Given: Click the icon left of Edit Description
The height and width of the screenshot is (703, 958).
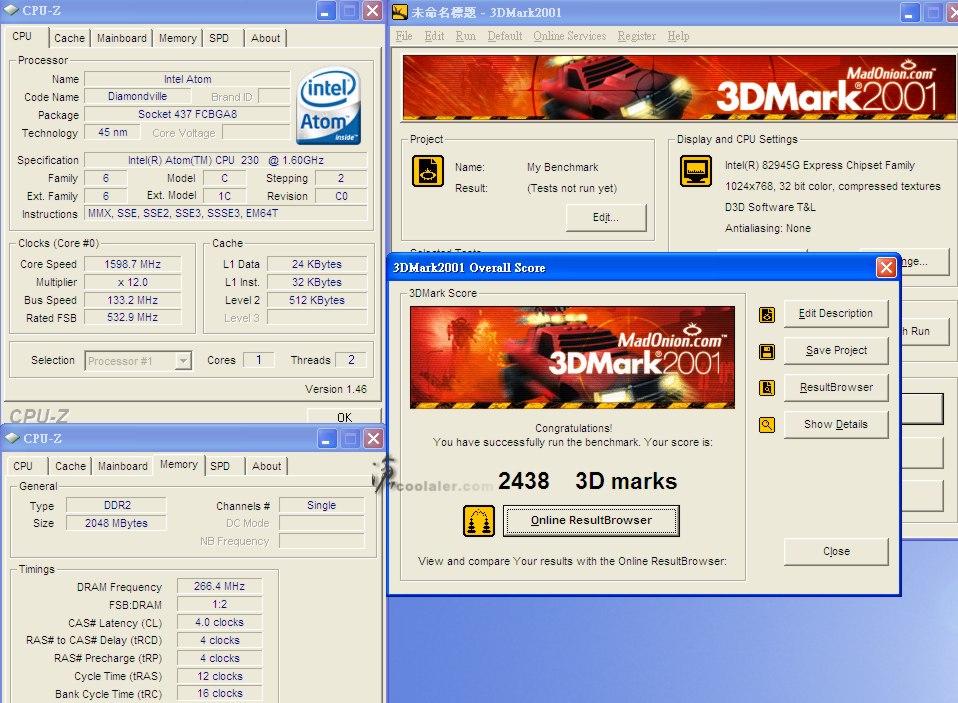Looking at the screenshot, I should point(767,315).
